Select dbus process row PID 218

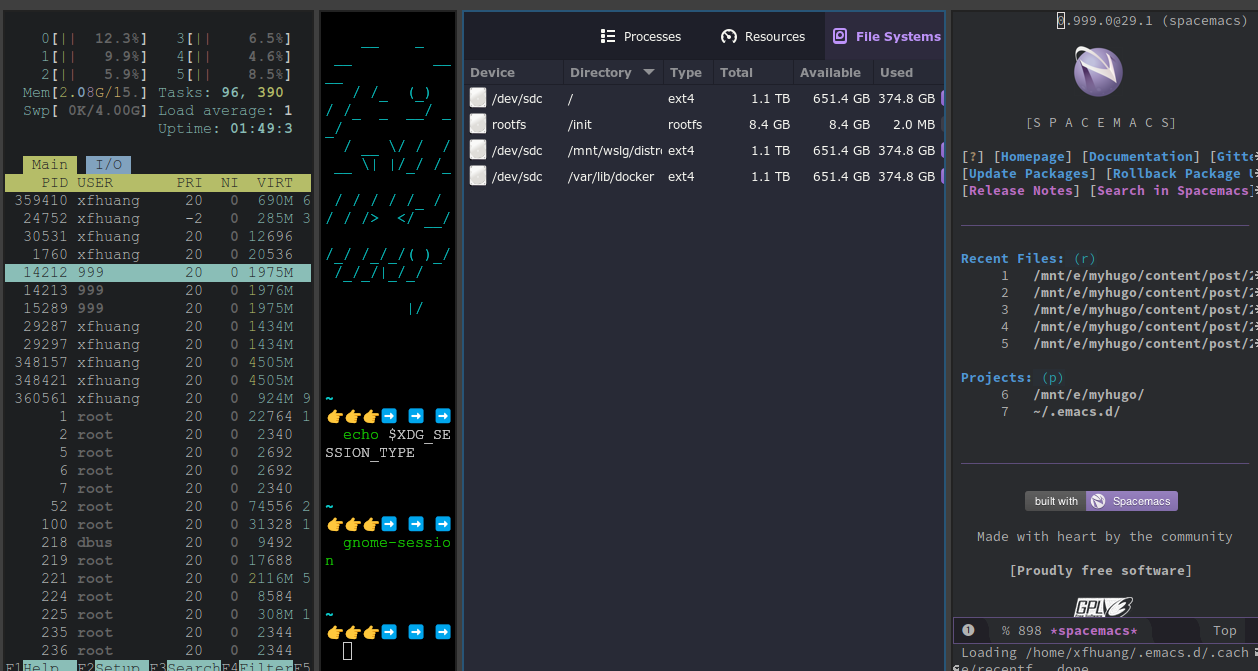(x=158, y=543)
